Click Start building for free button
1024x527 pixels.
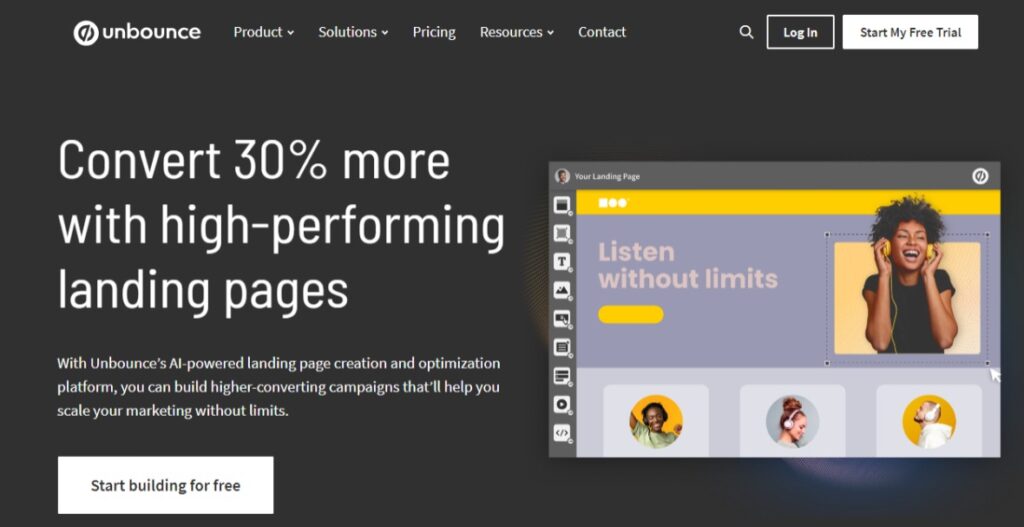[x=165, y=485]
